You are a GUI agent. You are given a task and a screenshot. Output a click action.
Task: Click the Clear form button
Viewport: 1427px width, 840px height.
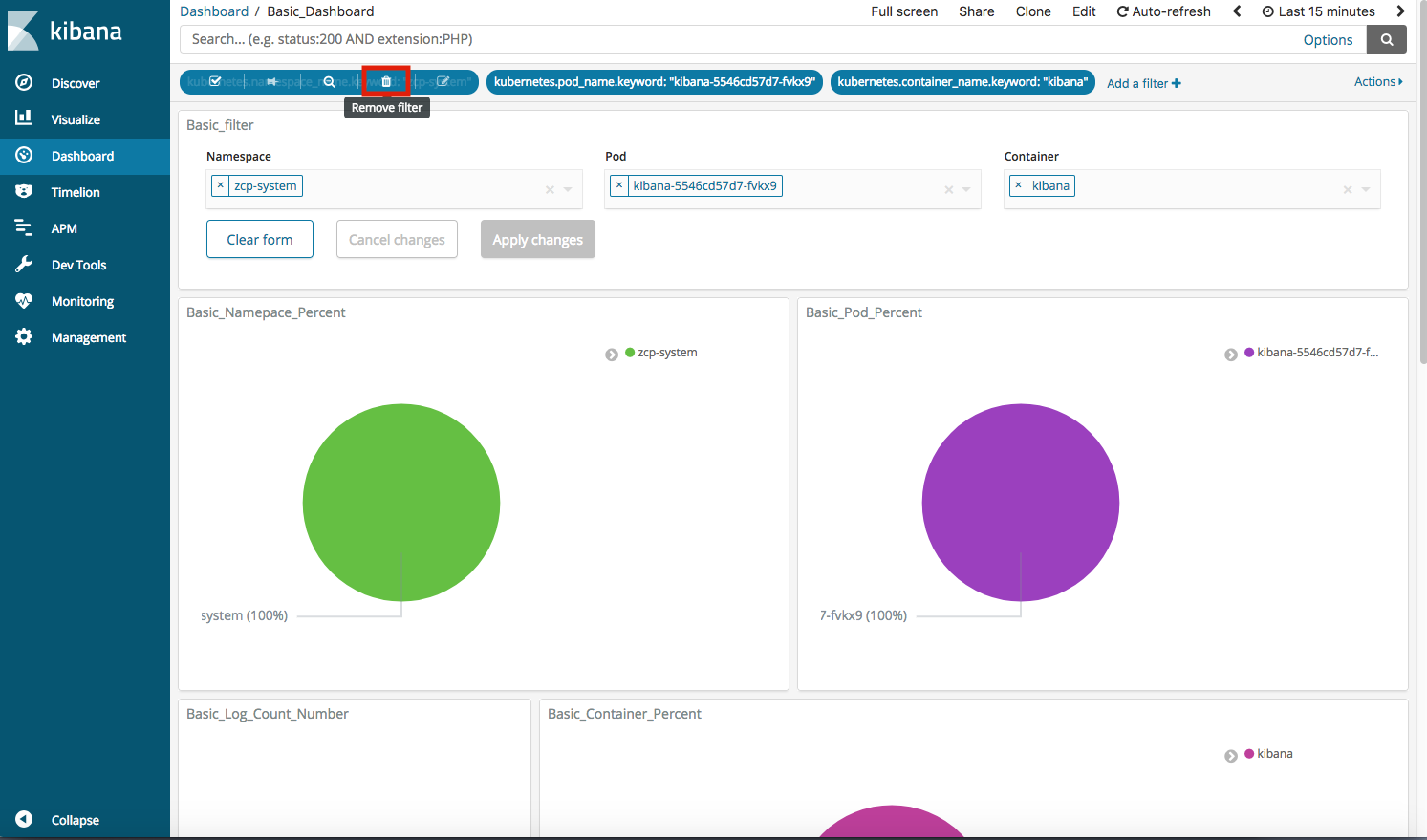[x=260, y=239]
